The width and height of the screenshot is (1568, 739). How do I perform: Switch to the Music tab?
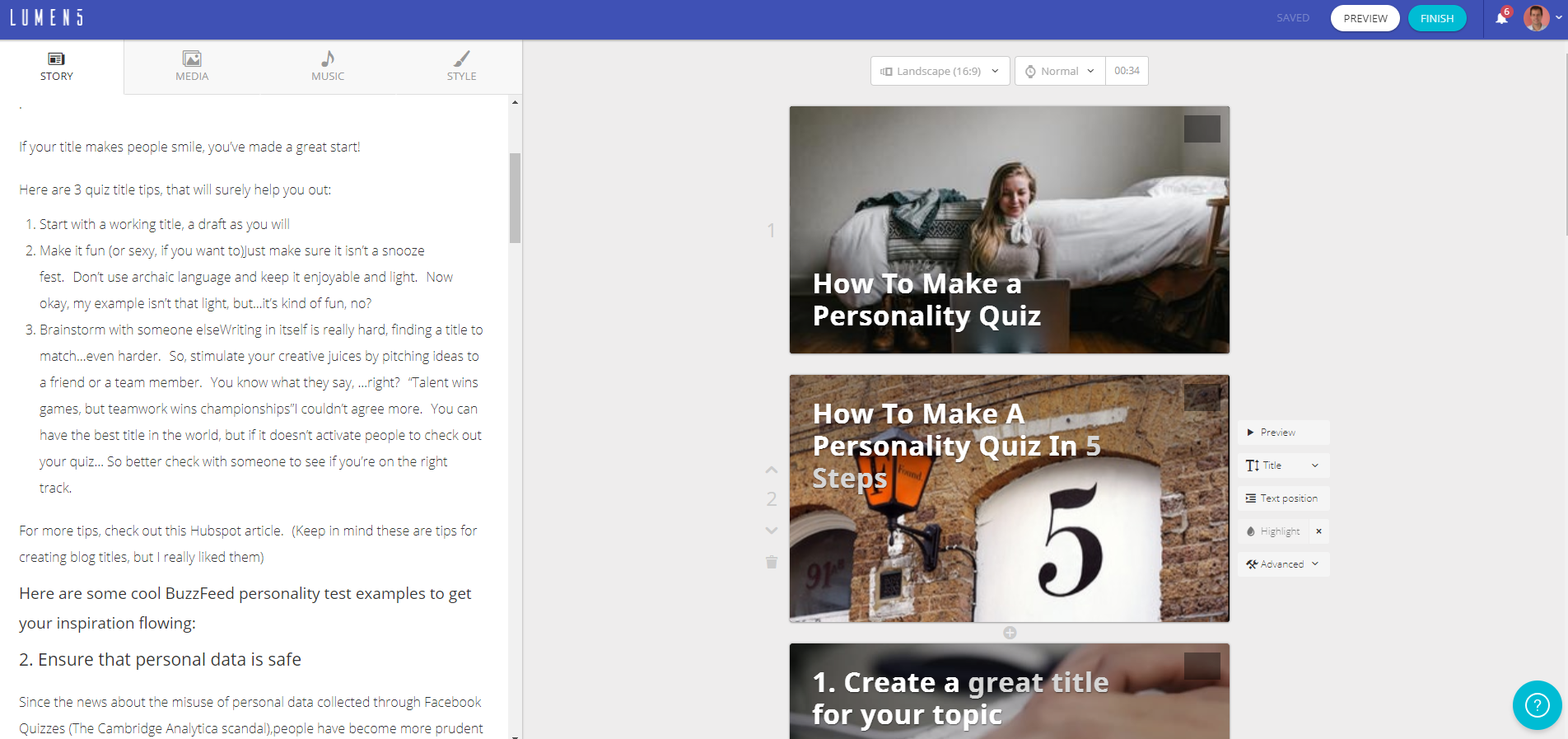[328, 66]
